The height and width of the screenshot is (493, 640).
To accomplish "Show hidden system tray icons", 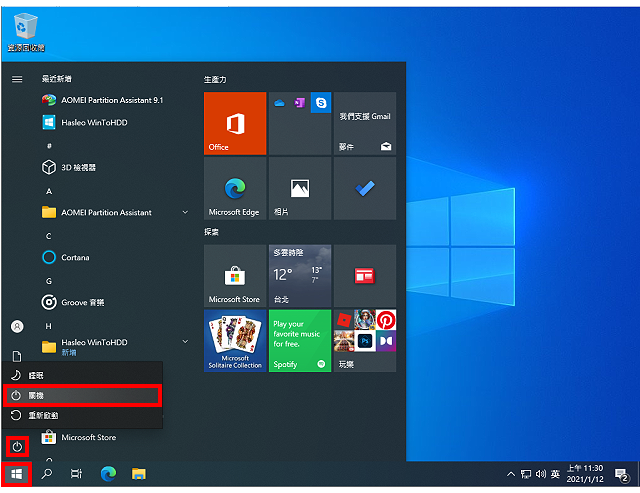I will [511, 474].
